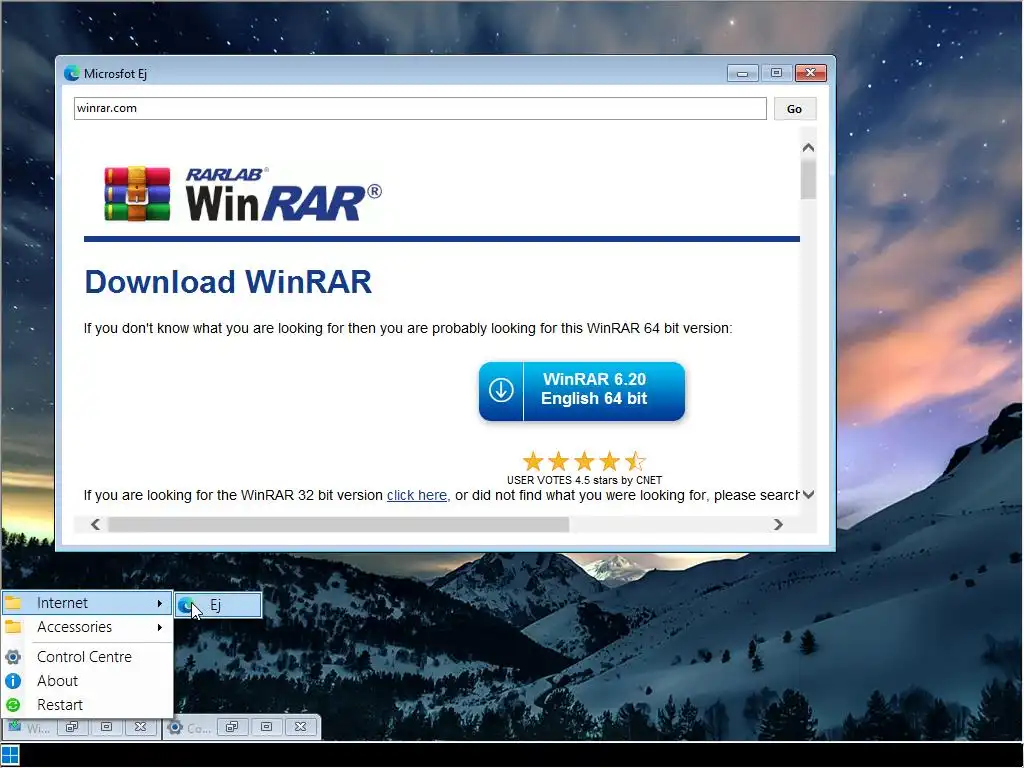Click the Edge icon in browser title bar

pos(72,73)
